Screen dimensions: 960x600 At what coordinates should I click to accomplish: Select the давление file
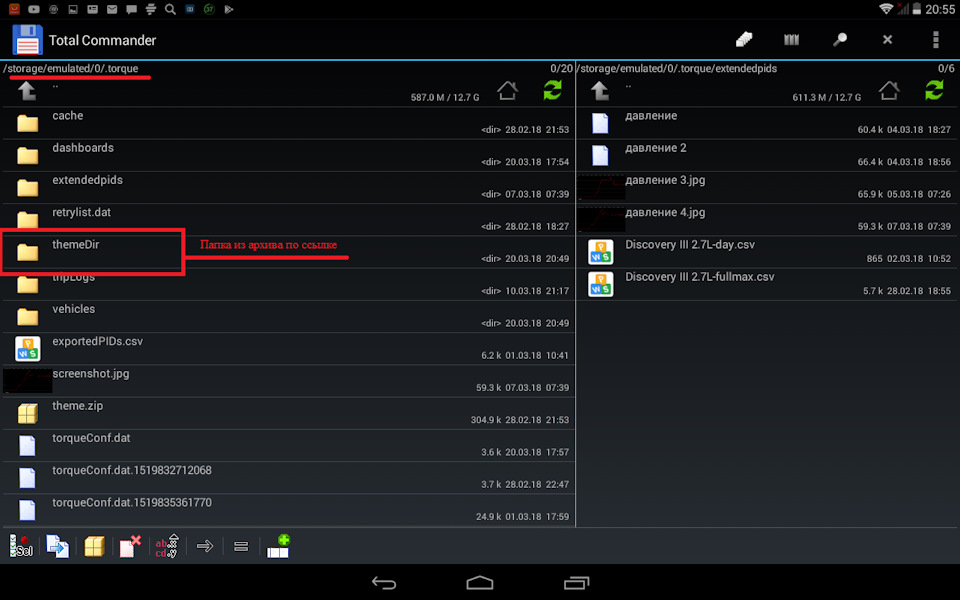pos(768,123)
